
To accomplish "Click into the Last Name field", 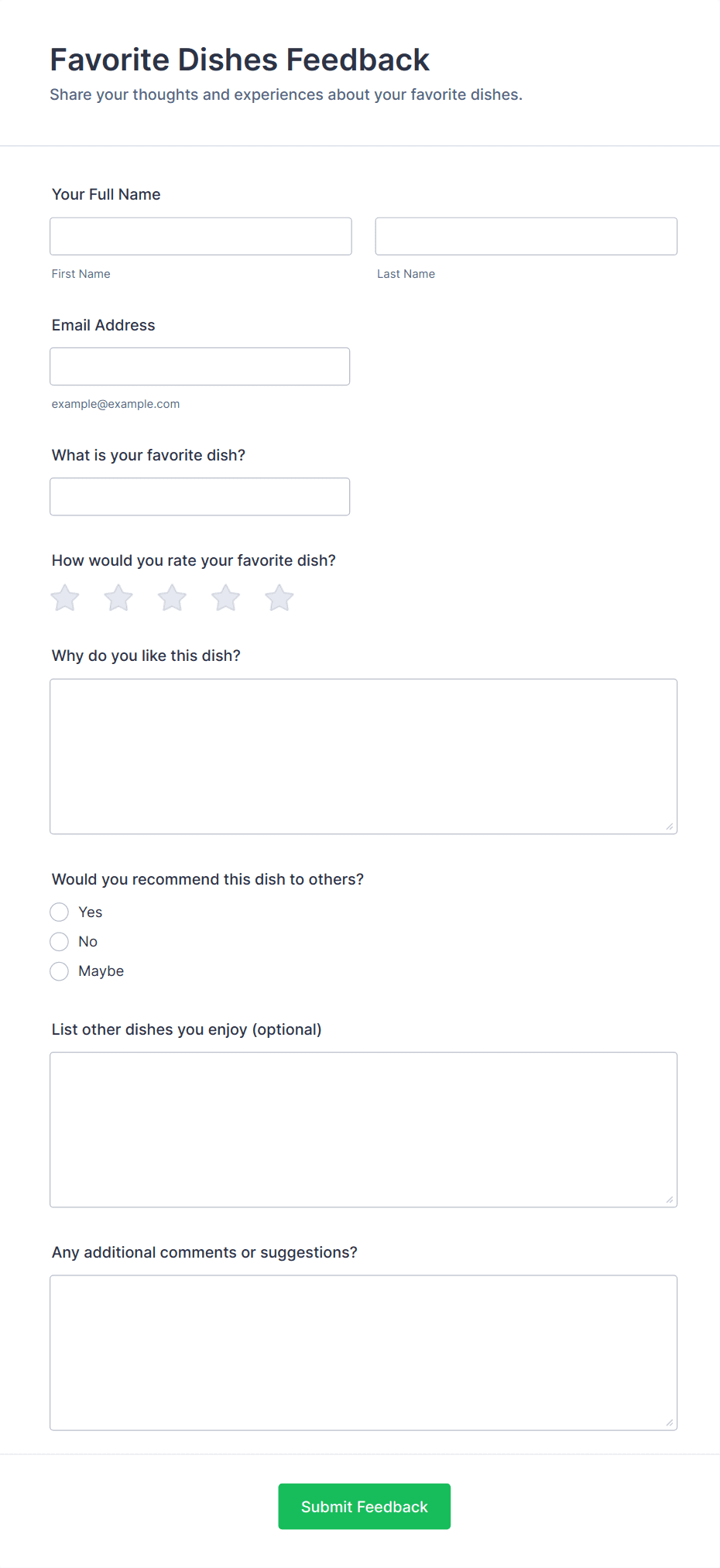I will [526, 236].
